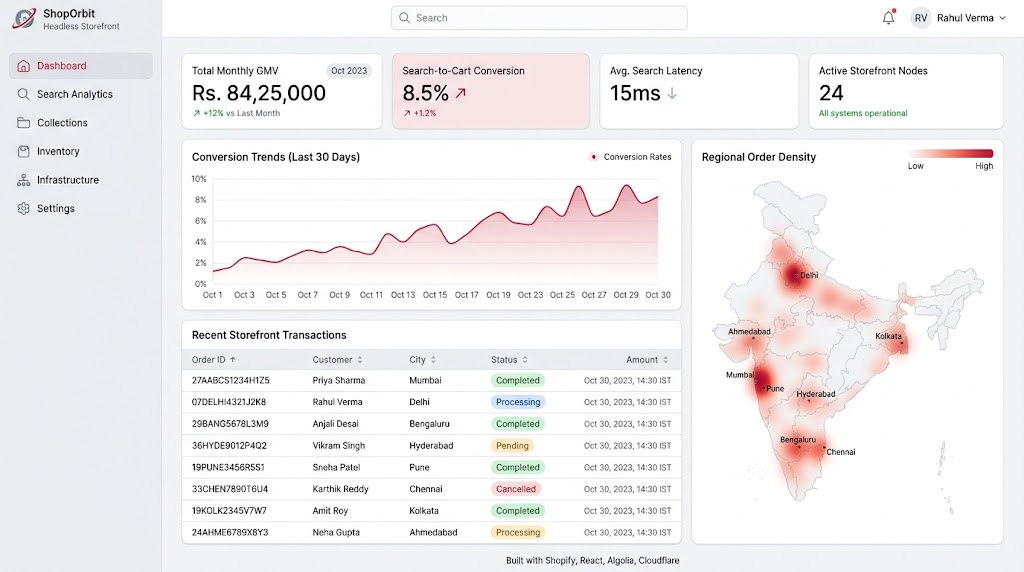The image size is (1024, 572).
Task: Click the Delhi hotspot on map
Action: 795,275
